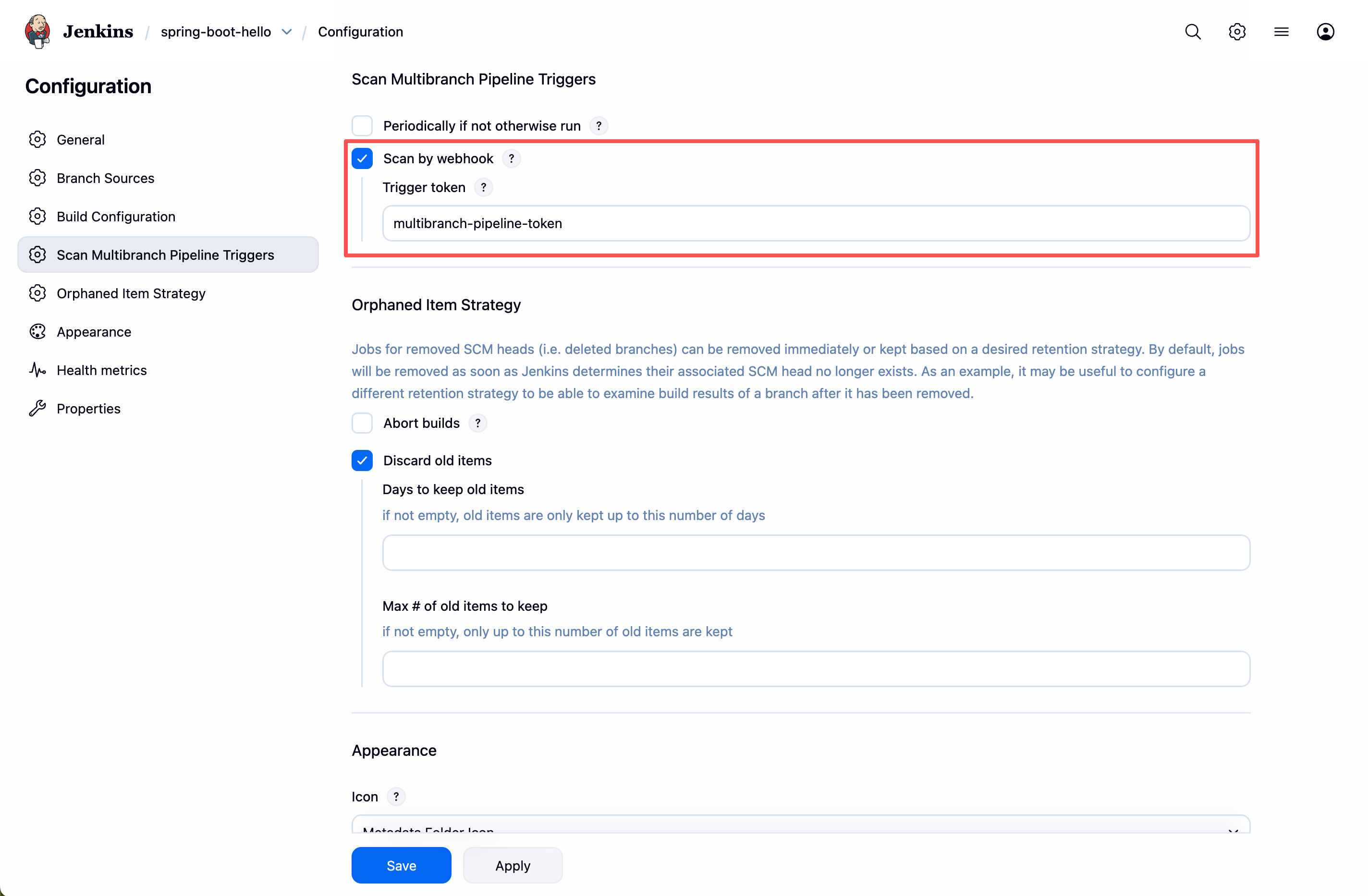Go to Branch Sources section
Viewport: 1368px width, 896px height.
(105, 178)
